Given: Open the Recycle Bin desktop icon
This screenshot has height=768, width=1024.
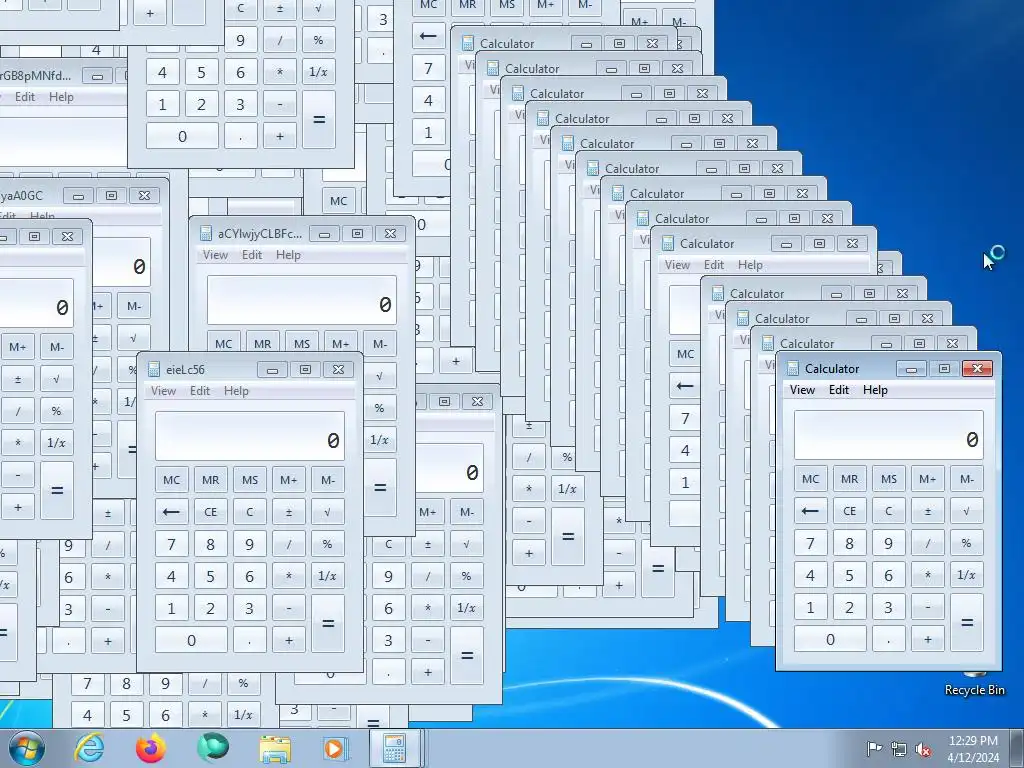Looking at the screenshot, I should (x=974, y=683).
